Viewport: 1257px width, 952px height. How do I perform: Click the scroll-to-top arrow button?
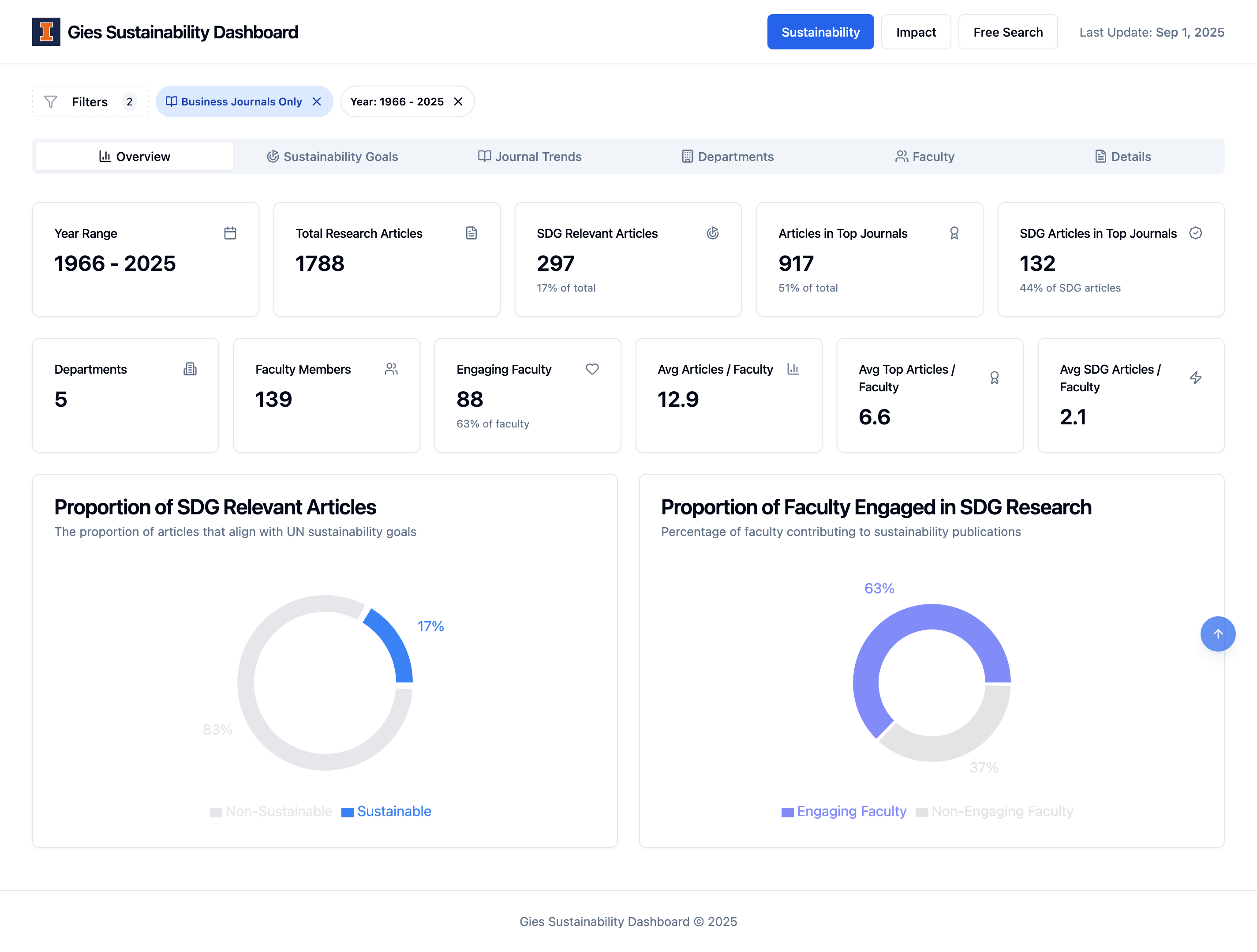(1218, 634)
